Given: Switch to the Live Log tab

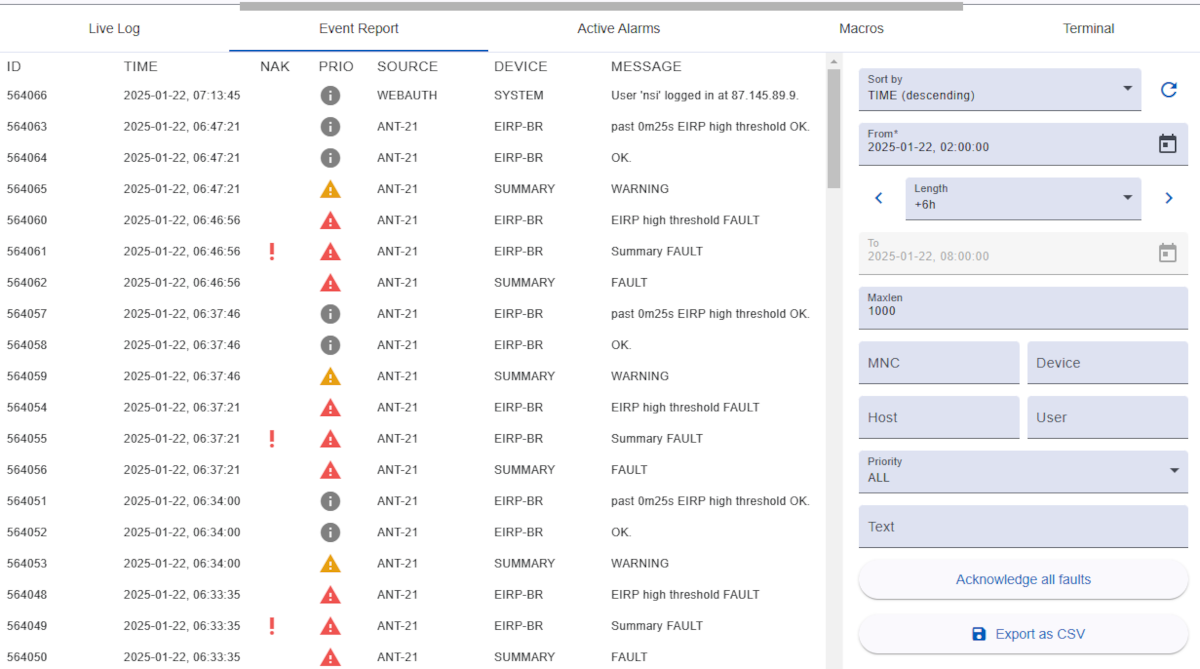Looking at the screenshot, I should point(114,29).
